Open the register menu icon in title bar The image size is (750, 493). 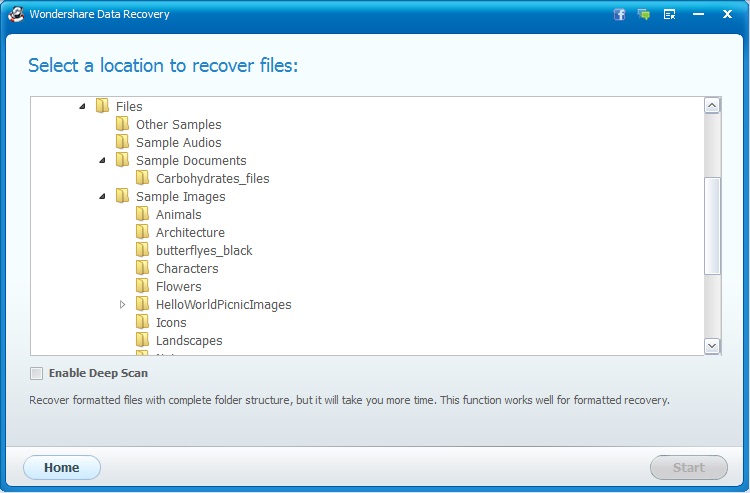(x=669, y=14)
